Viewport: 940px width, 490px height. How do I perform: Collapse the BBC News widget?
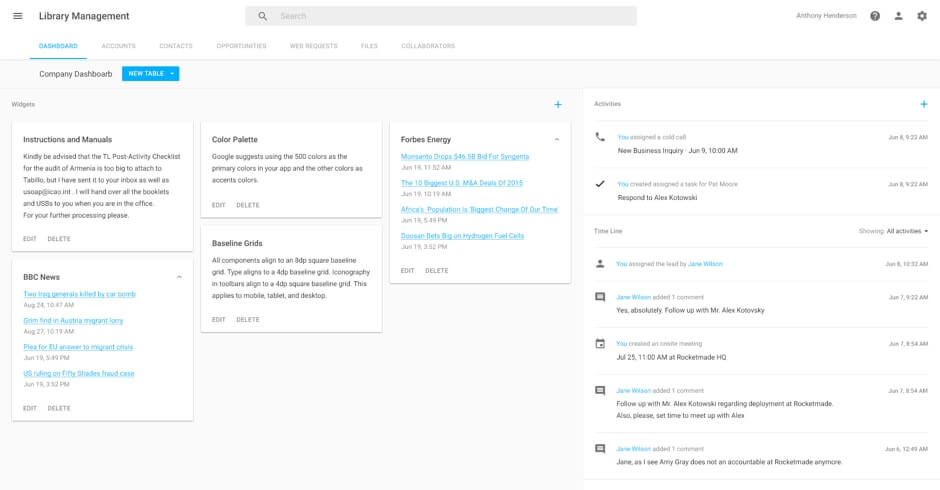(x=179, y=277)
